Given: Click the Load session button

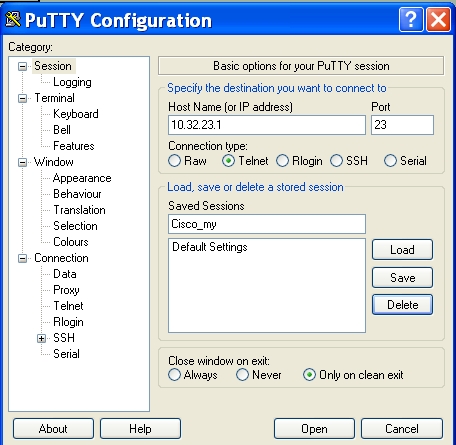Looking at the screenshot, I should [402, 249].
